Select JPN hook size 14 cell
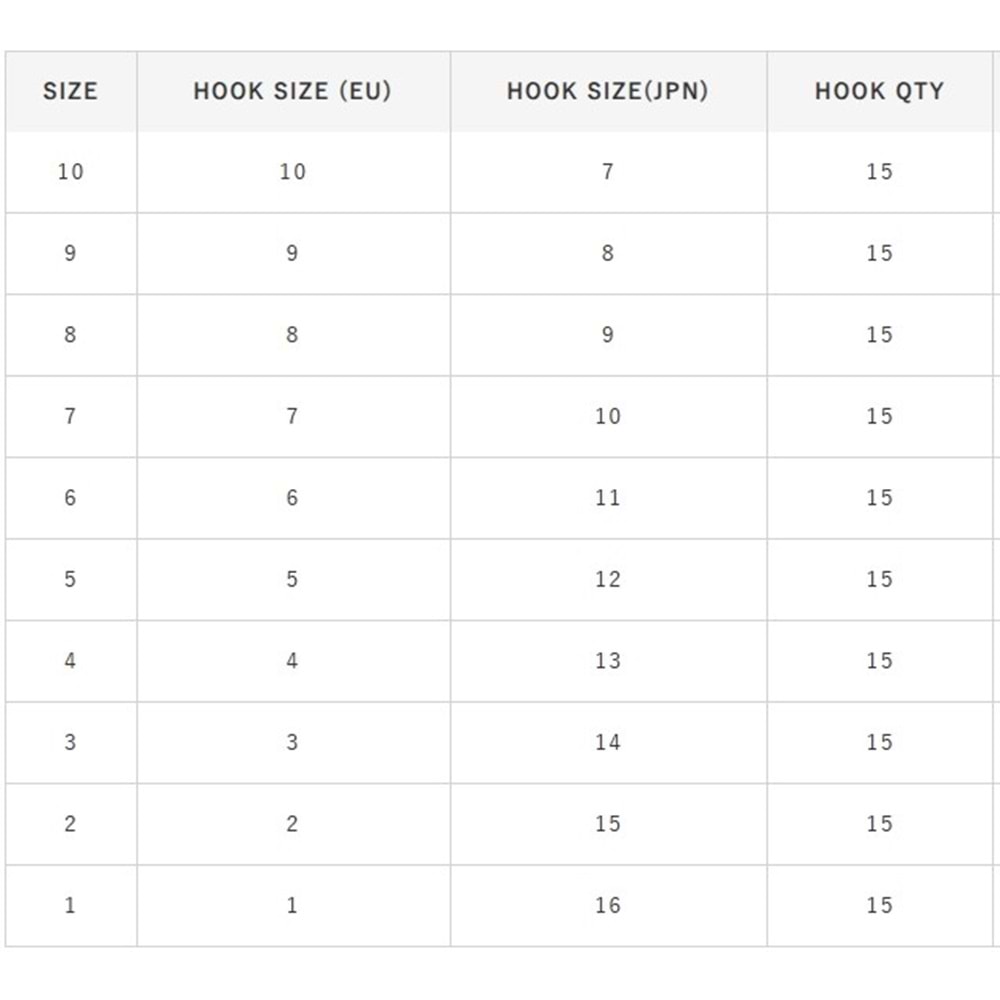This screenshot has width=1000, height=1000. pyautogui.click(x=607, y=742)
